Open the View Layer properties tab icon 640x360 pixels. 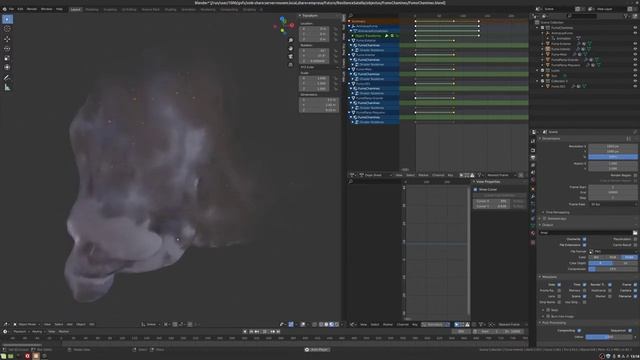tap(533, 165)
